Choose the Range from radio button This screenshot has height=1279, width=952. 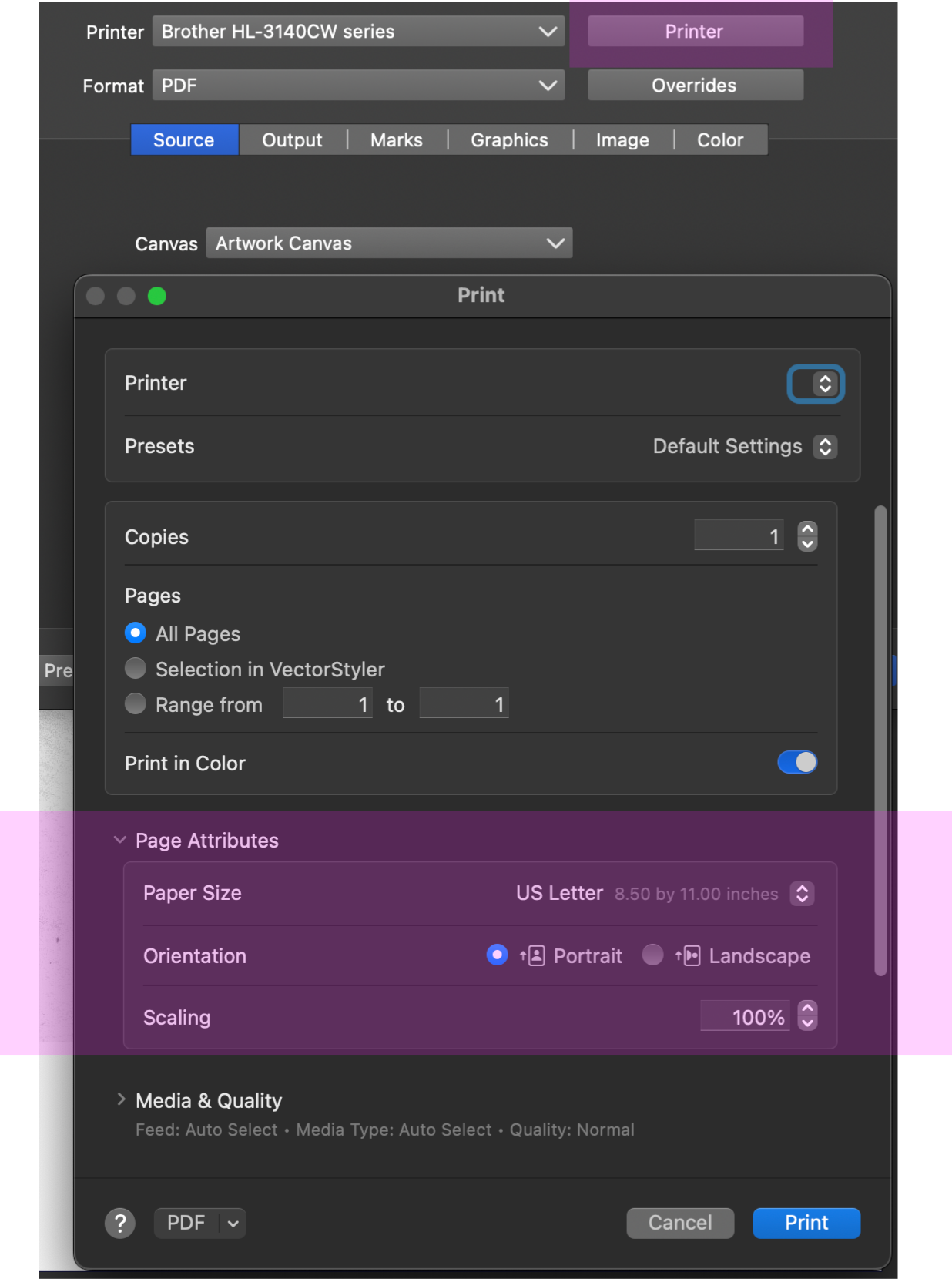(136, 703)
